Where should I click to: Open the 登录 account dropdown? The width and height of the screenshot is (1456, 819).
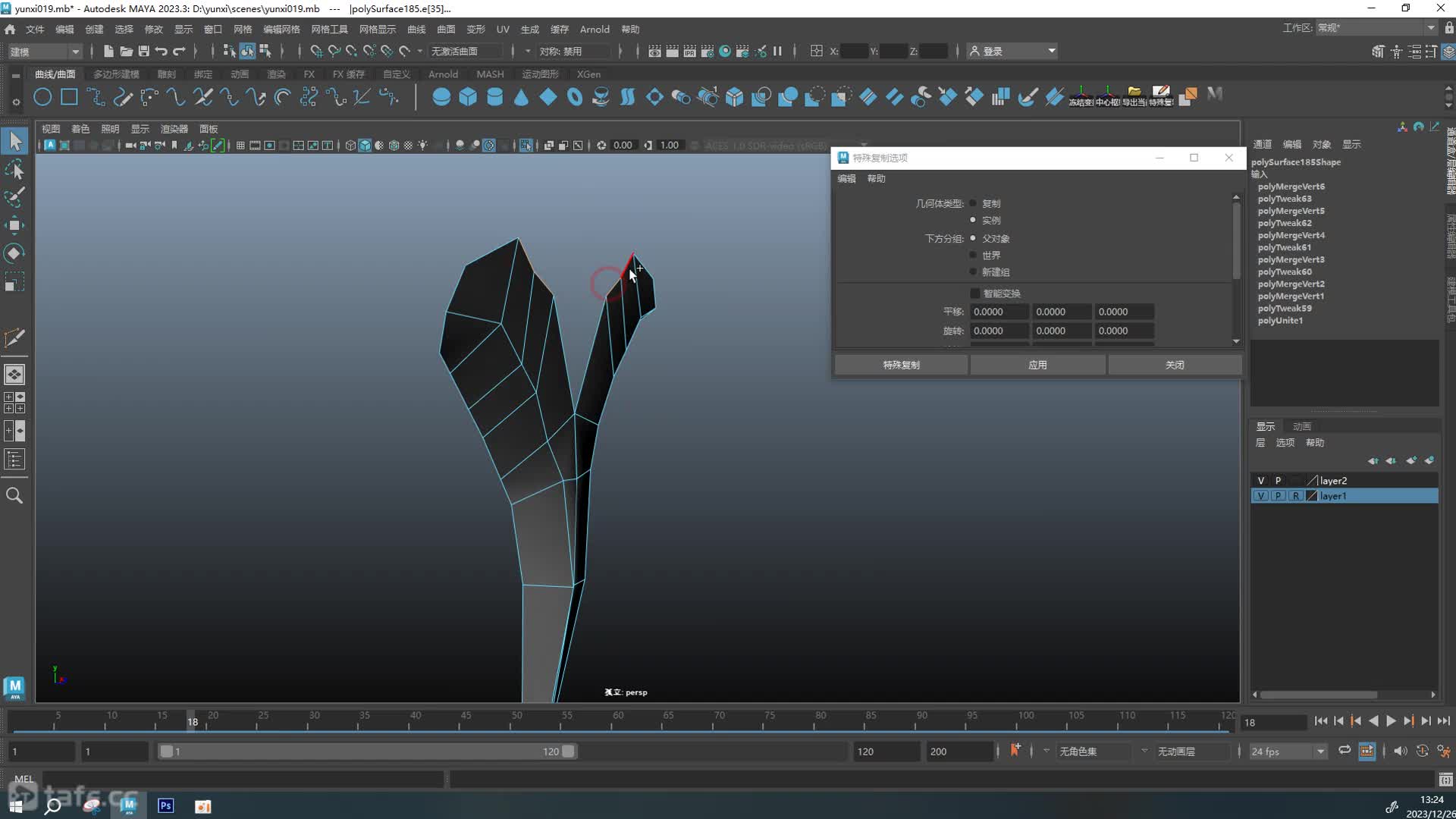pos(1012,51)
